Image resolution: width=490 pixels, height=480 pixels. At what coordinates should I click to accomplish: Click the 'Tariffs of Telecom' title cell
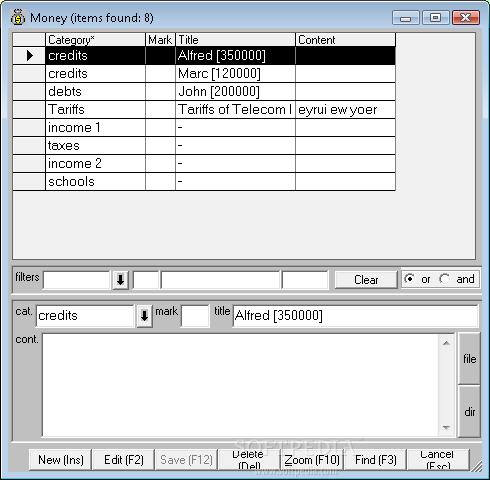[x=235, y=109]
